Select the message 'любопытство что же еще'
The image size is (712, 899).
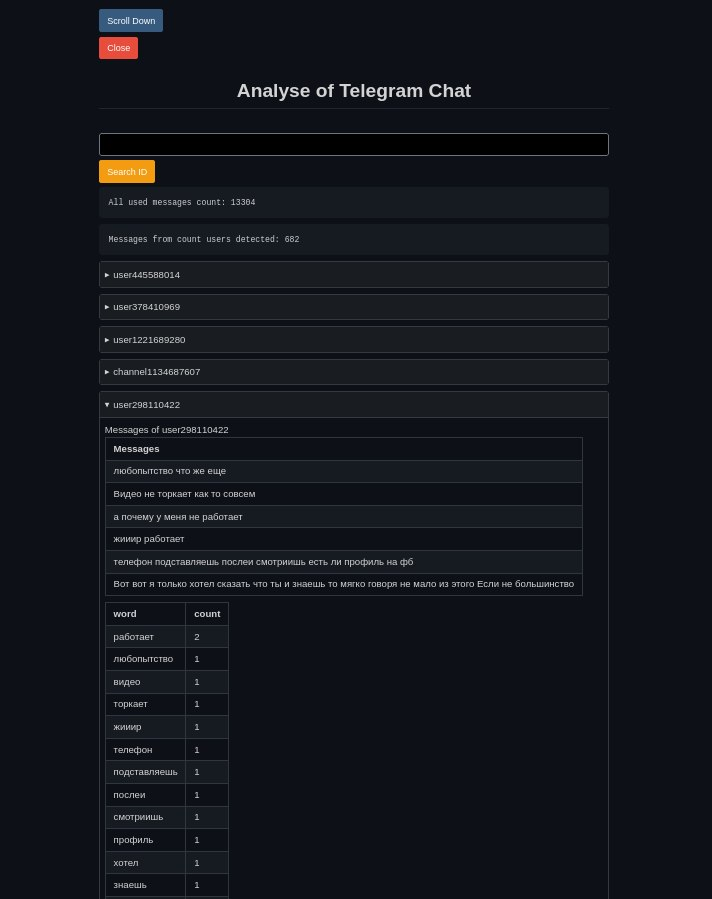[x=170, y=471]
